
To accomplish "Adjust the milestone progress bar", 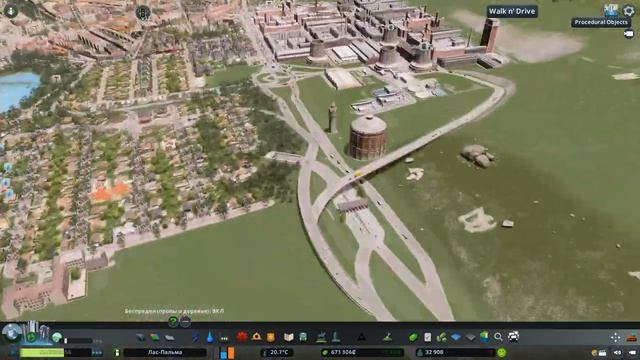I will (78, 340).
